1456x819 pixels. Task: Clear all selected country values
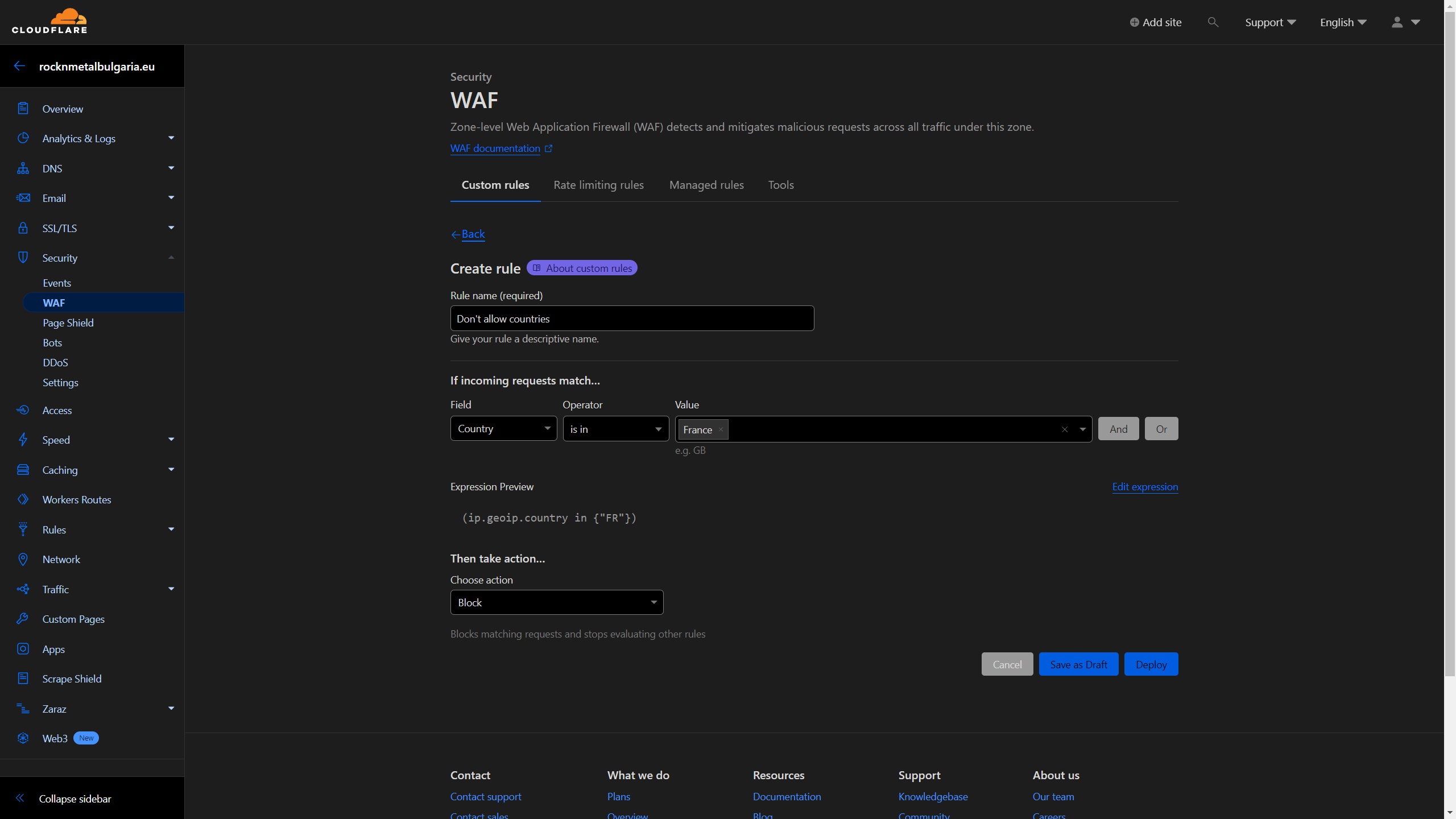(x=1065, y=429)
